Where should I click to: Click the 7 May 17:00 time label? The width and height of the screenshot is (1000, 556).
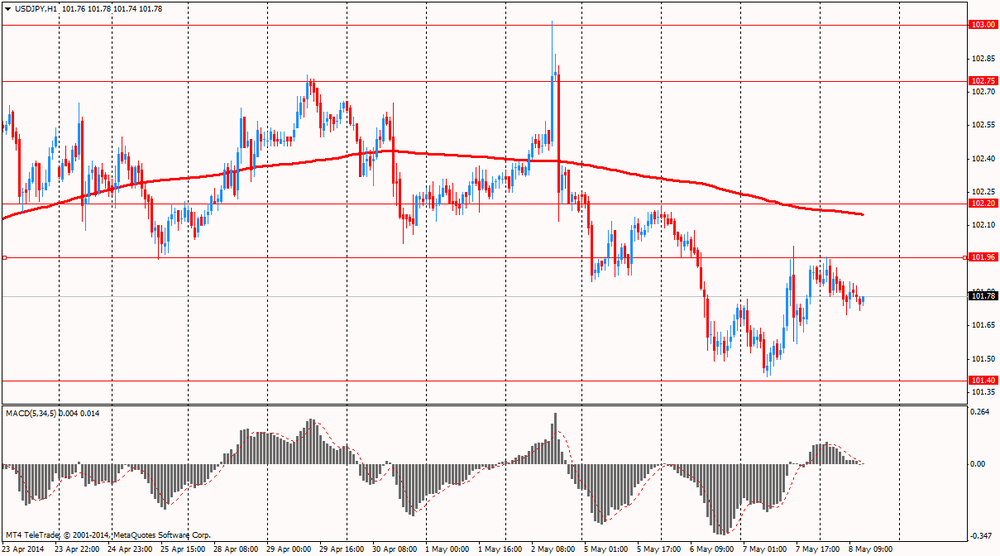coord(818,549)
